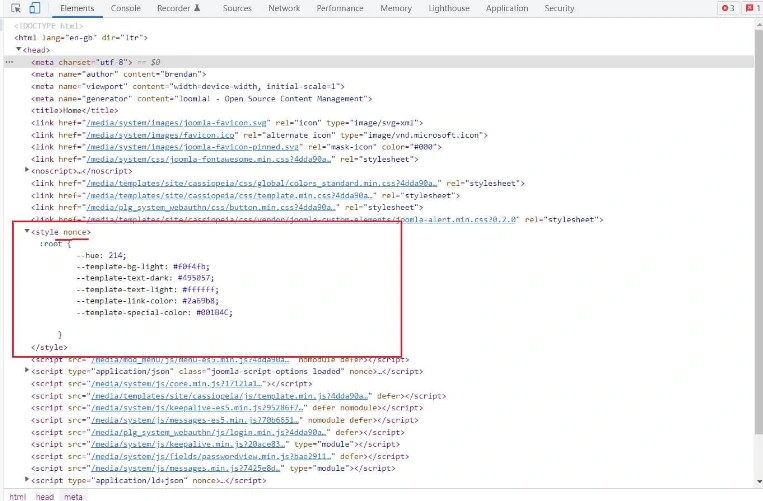Click the --template-bg-light #f0f4fb value
This screenshot has width=763, height=501.
point(191,267)
